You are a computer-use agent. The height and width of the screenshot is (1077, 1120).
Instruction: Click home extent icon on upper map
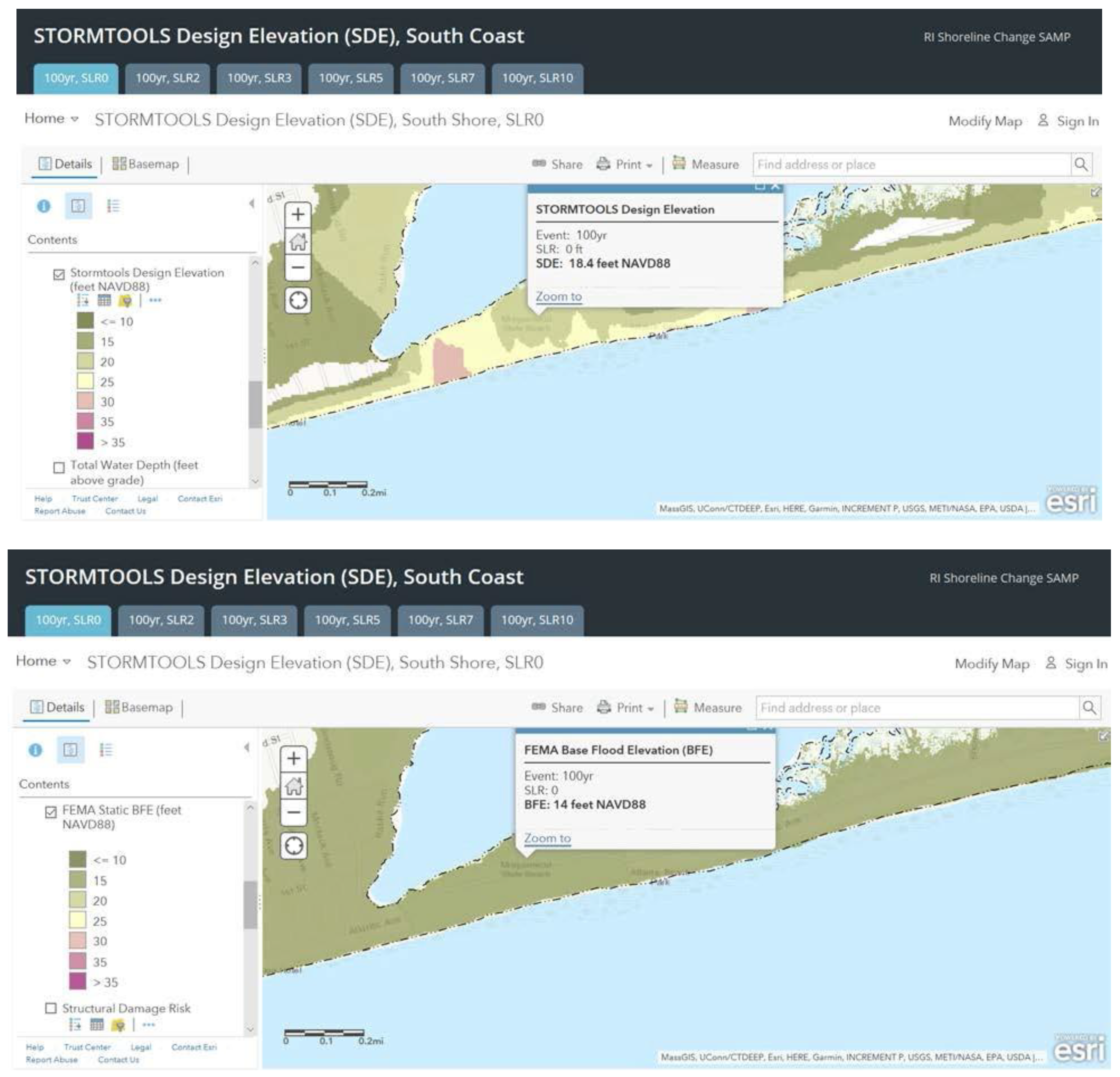pyautogui.click(x=298, y=242)
